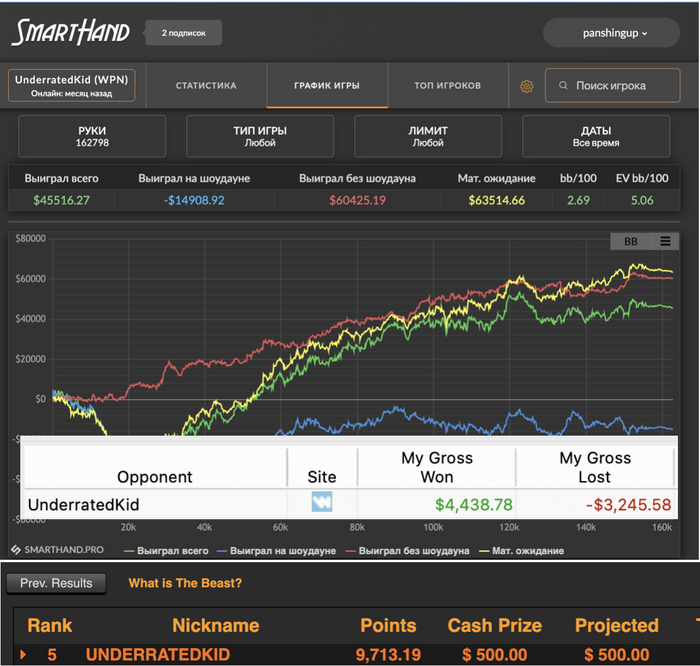Click the search magnifier icon
Viewport: 700px width, 666px height.
tap(563, 85)
